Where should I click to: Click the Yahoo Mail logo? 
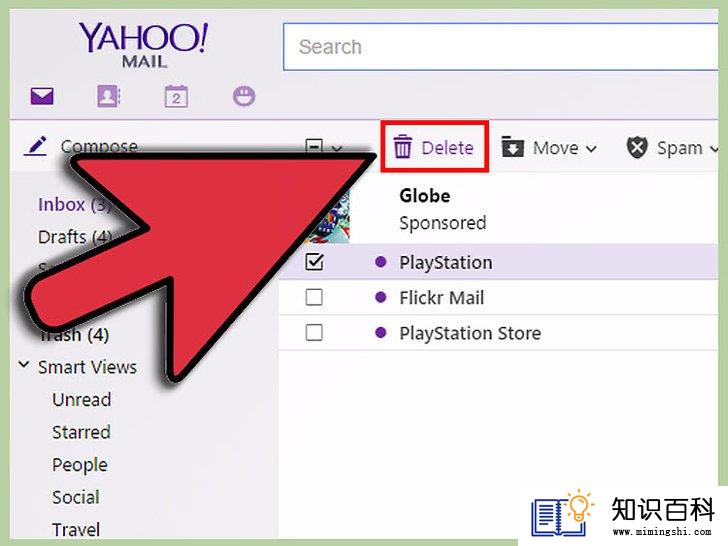point(143,46)
